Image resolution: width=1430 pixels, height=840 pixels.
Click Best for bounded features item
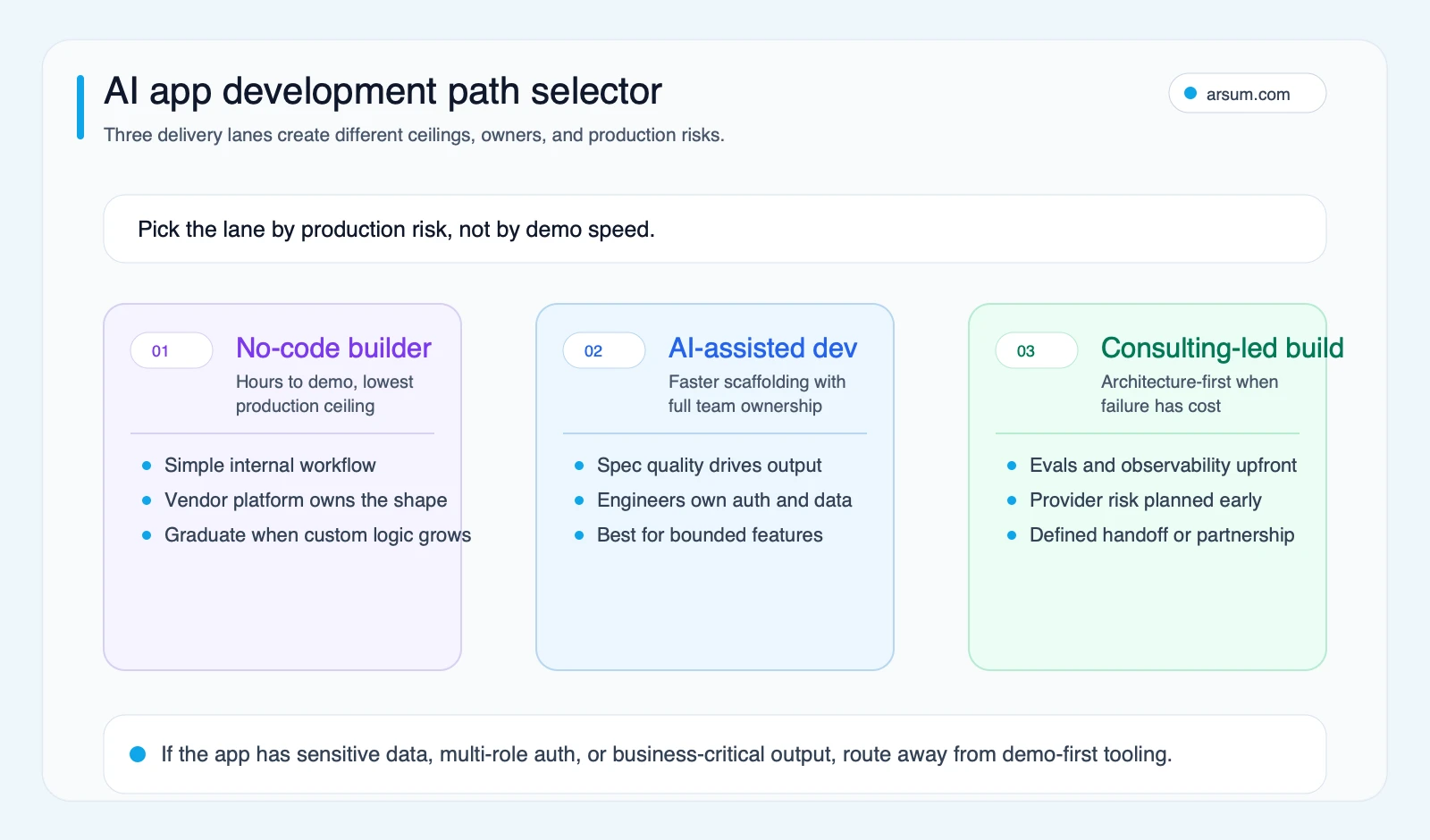(710, 534)
